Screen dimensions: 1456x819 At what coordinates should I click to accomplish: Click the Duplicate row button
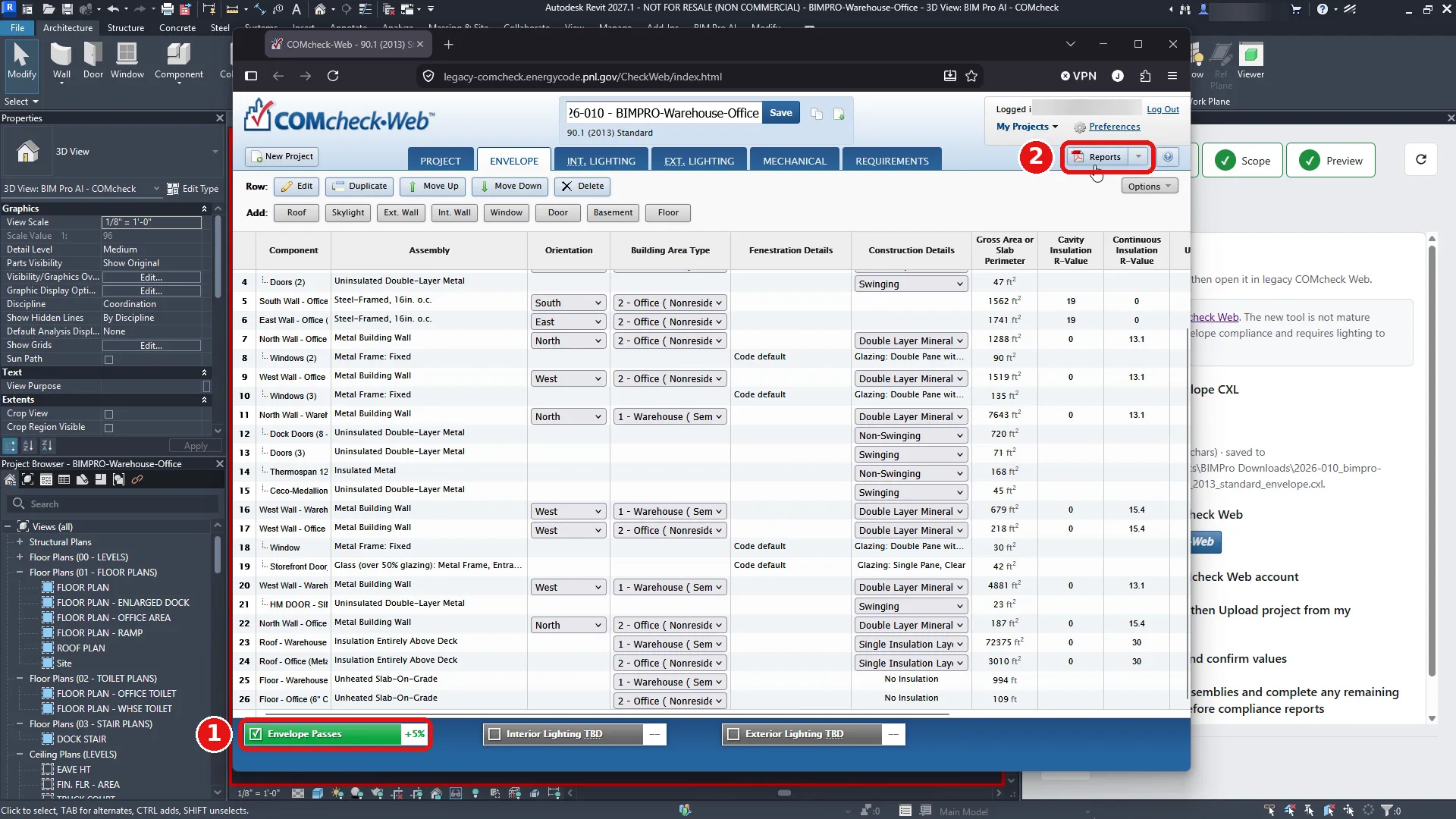tap(359, 187)
